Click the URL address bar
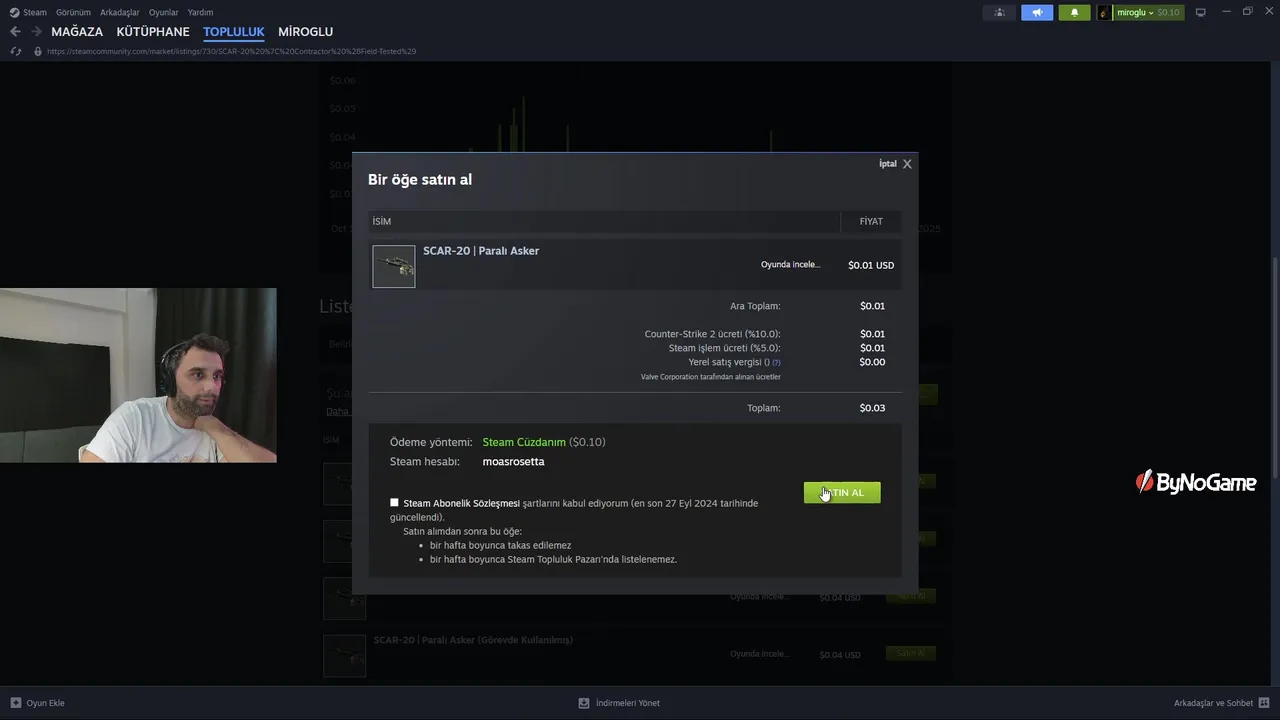Image resolution: width=1280 pixels, height=720 pixels. click(231, 51)
